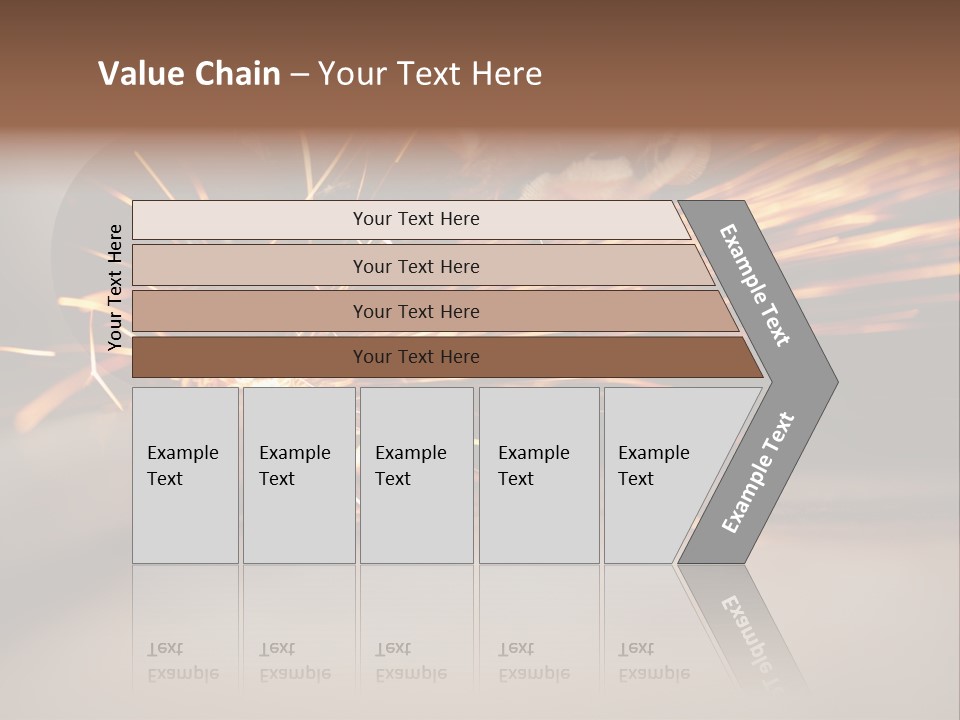Select "Your Text Here" in the slide title
The width and height of the screenshot is (960, 720).
point(430,74)
